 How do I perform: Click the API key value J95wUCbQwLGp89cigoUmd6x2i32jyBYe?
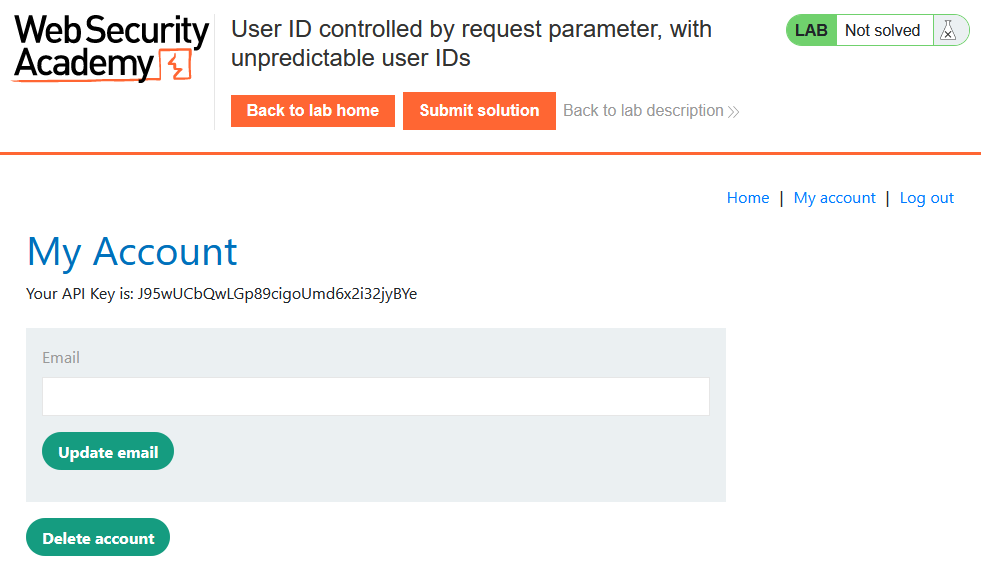[277, 294]
